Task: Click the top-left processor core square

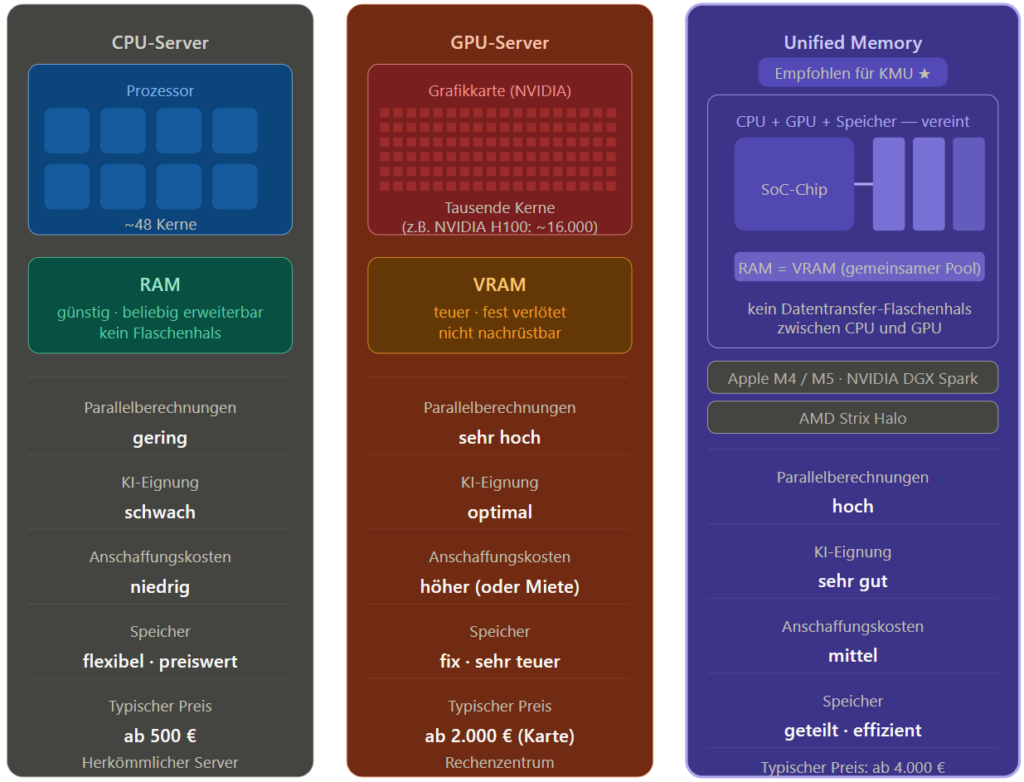Action: [x=67, y=131]
